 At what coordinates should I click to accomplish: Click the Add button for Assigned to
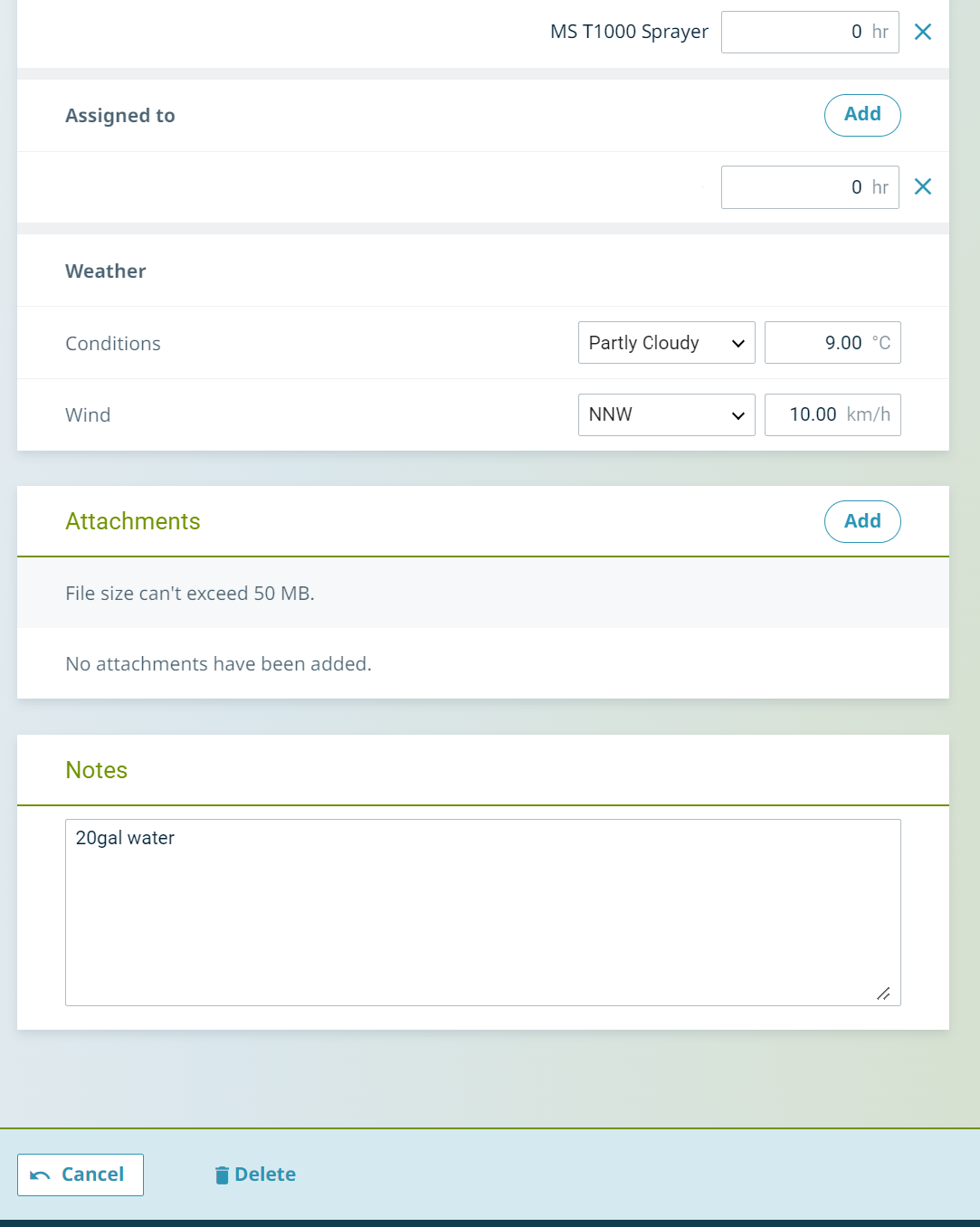click(861, 115)
